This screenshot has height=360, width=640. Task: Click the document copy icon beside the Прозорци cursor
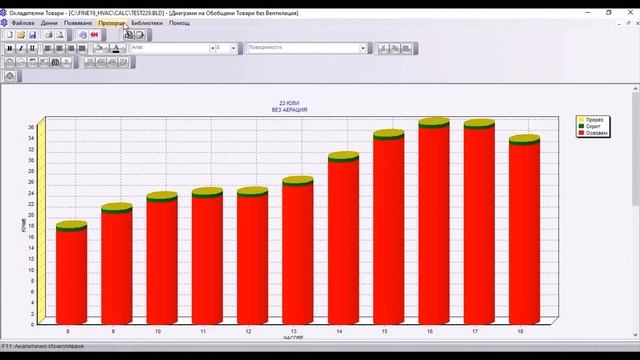129,35
